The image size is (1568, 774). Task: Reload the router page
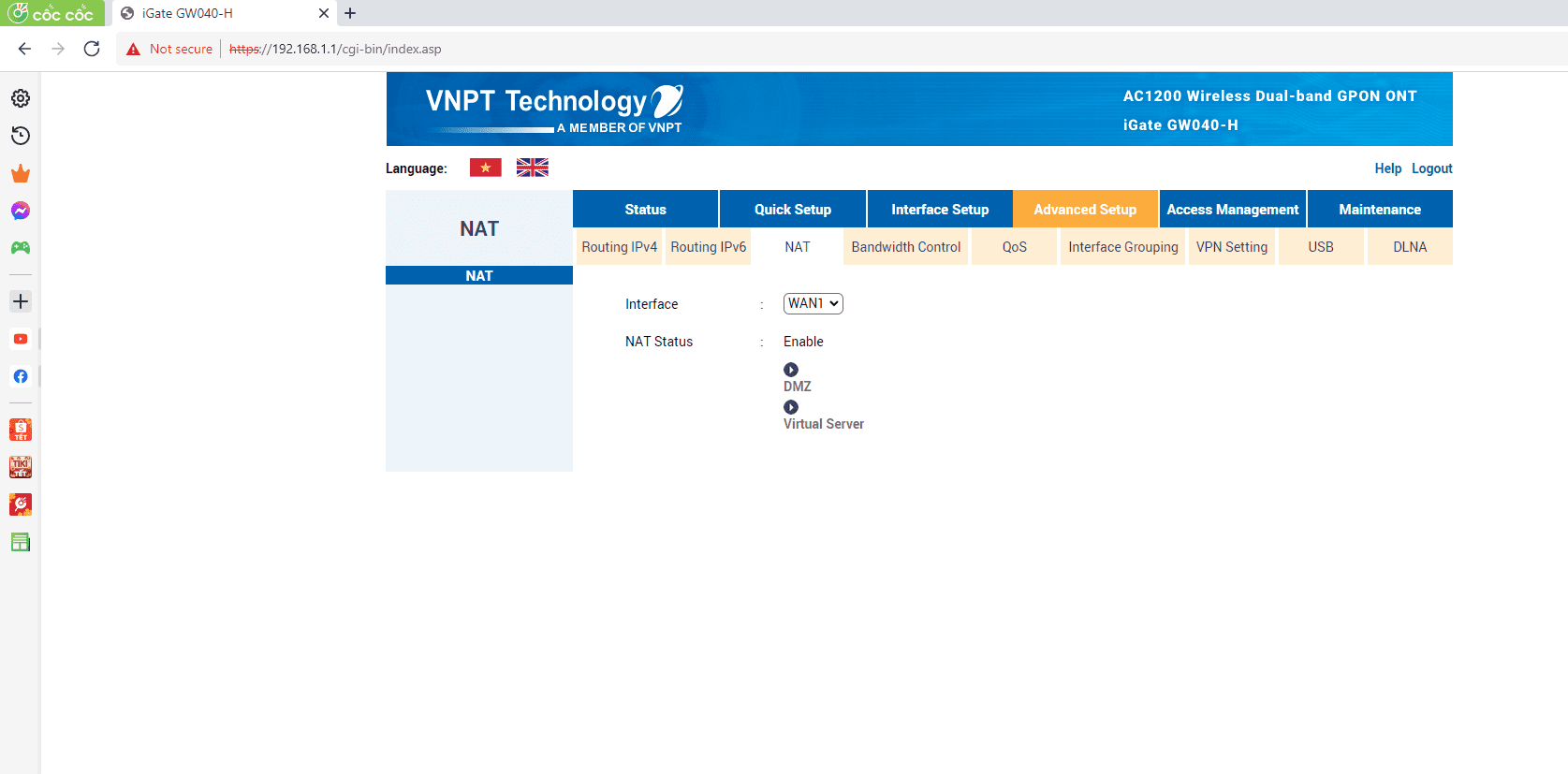pos(92,49)
